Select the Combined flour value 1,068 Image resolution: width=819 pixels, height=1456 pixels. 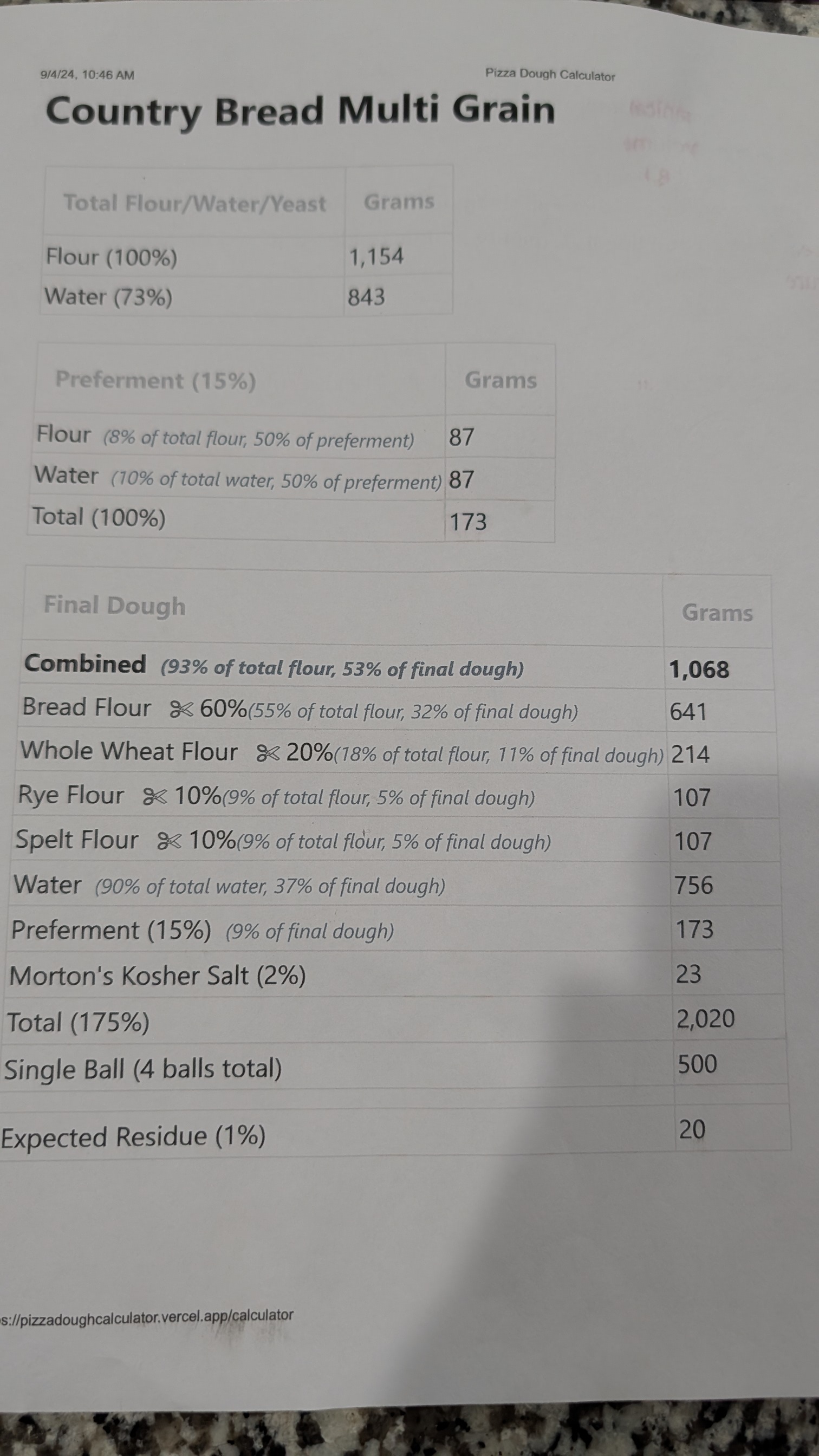(x=699, y=670)
